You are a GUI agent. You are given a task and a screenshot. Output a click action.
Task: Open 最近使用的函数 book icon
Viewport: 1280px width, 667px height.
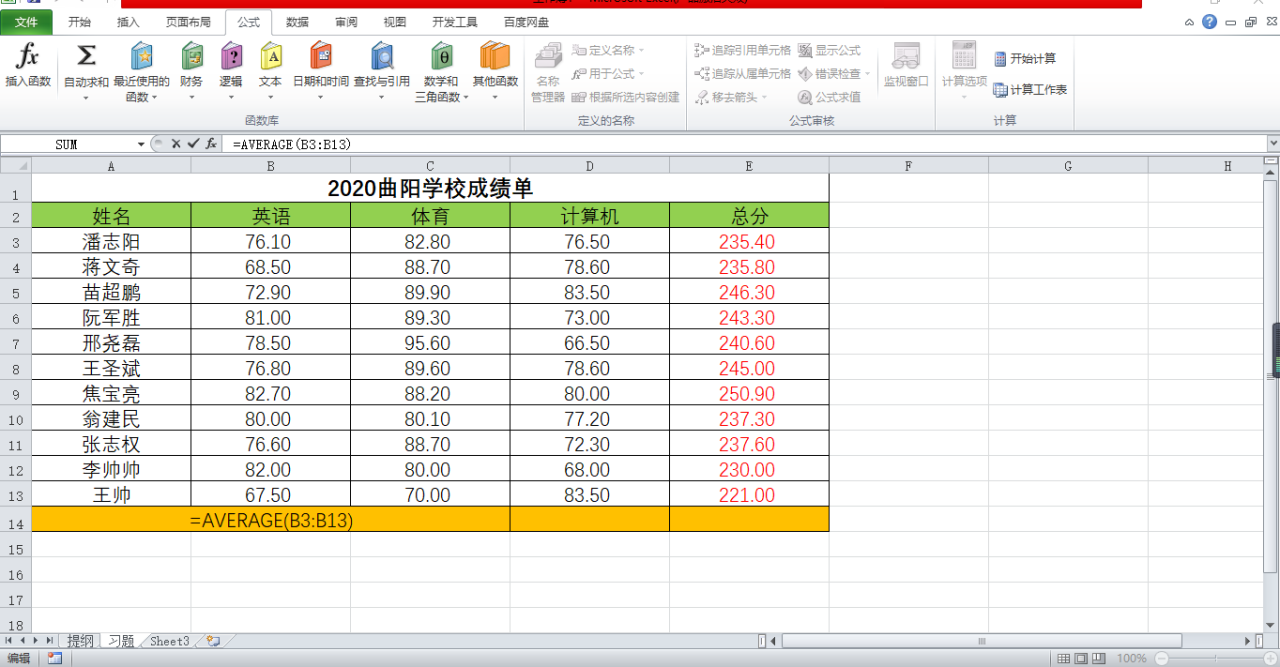click(x=141, y=56)
